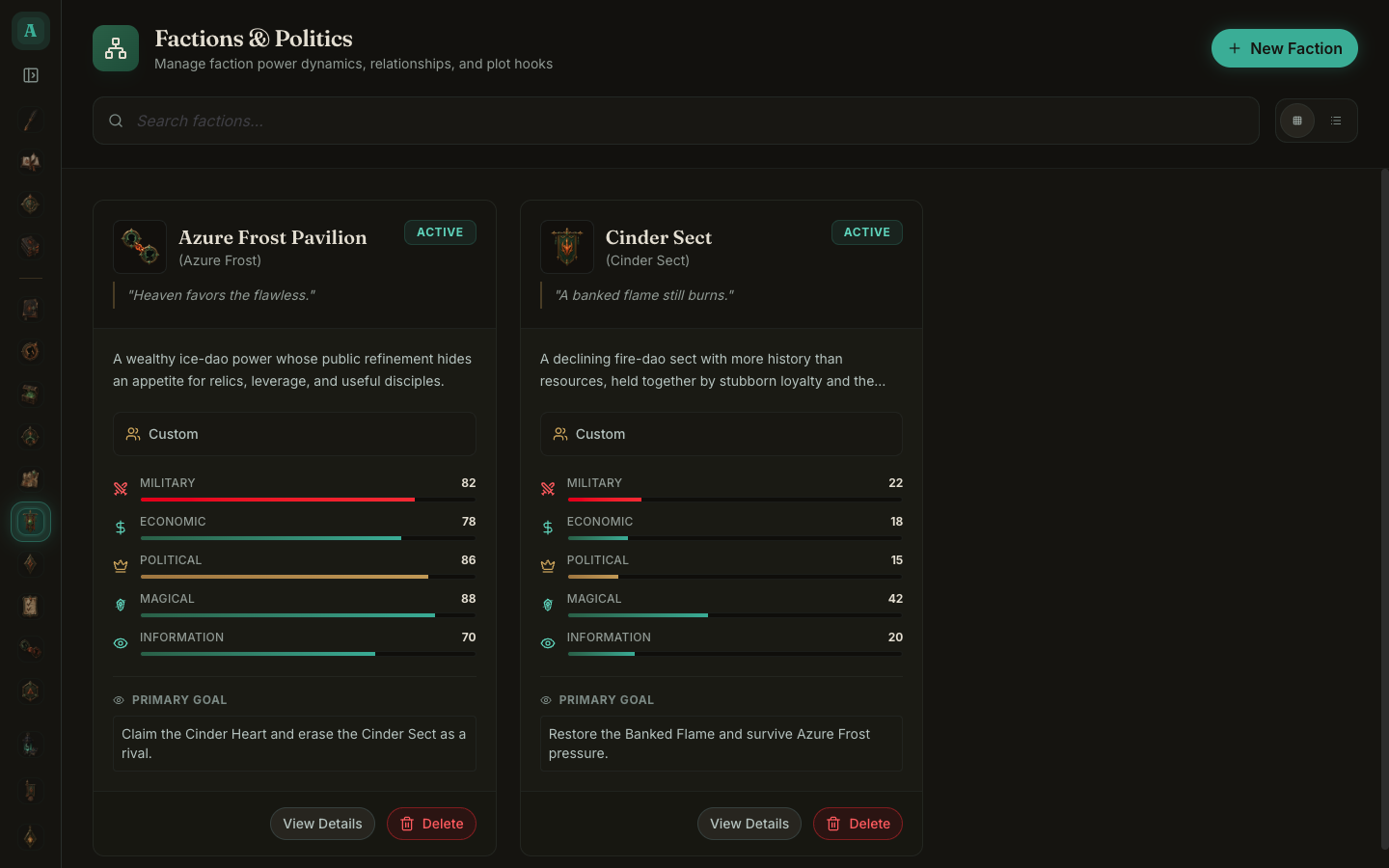
Task: Click Cinder Sect primary goal text box
Action: [x=722, y=744]
